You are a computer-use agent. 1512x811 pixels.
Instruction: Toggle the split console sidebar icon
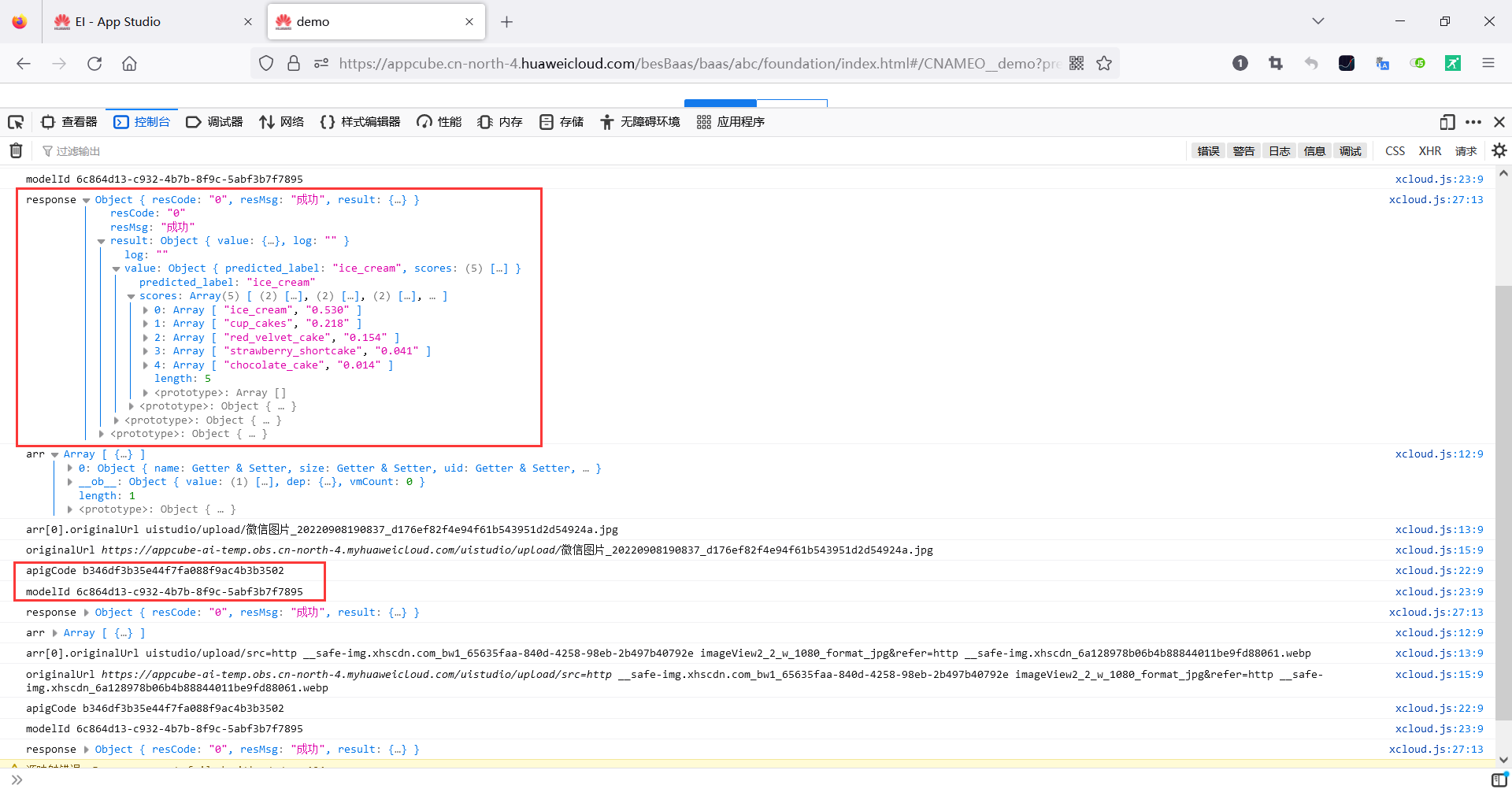tap(1499, 780)
